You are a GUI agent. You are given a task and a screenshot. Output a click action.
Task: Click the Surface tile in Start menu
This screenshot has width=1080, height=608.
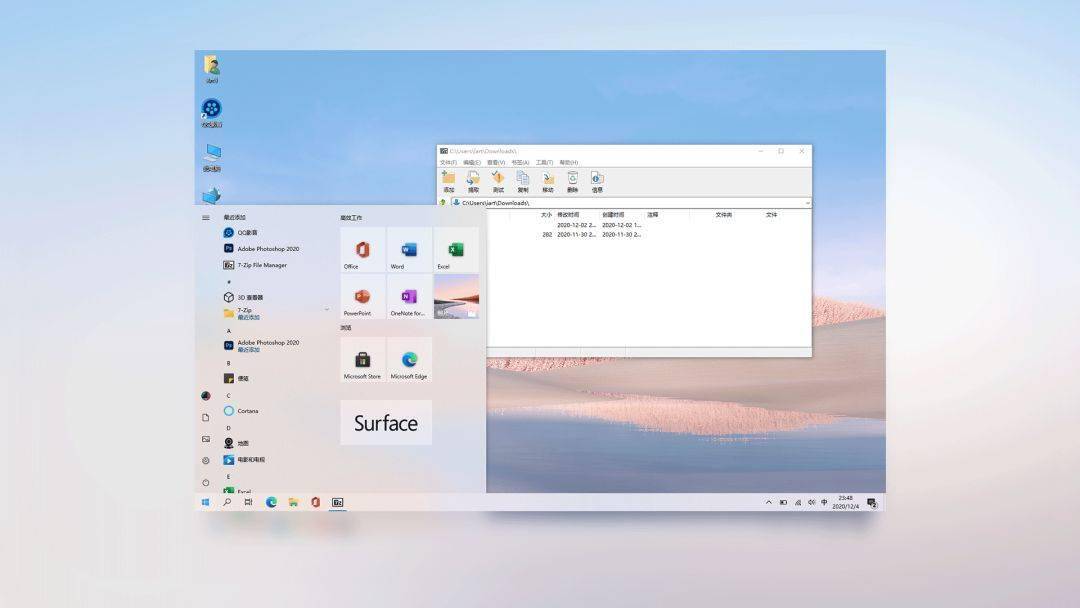click(x=386, y=422)
